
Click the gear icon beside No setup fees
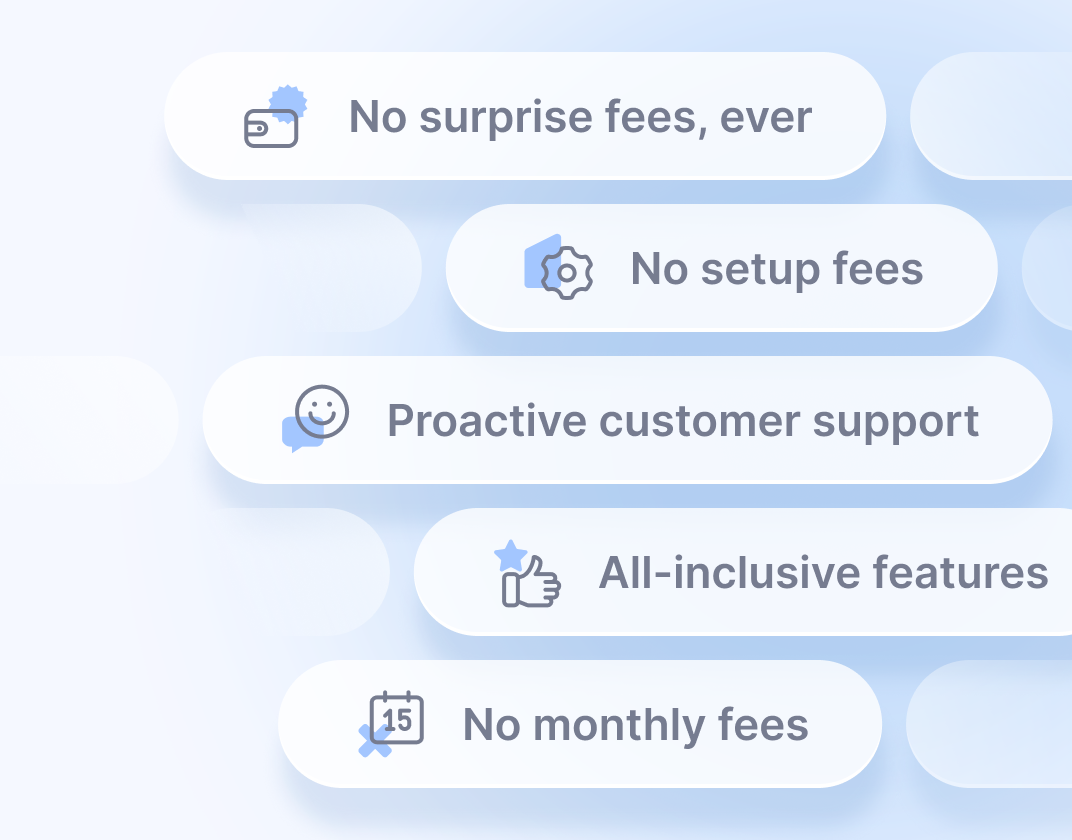(567, 272)
